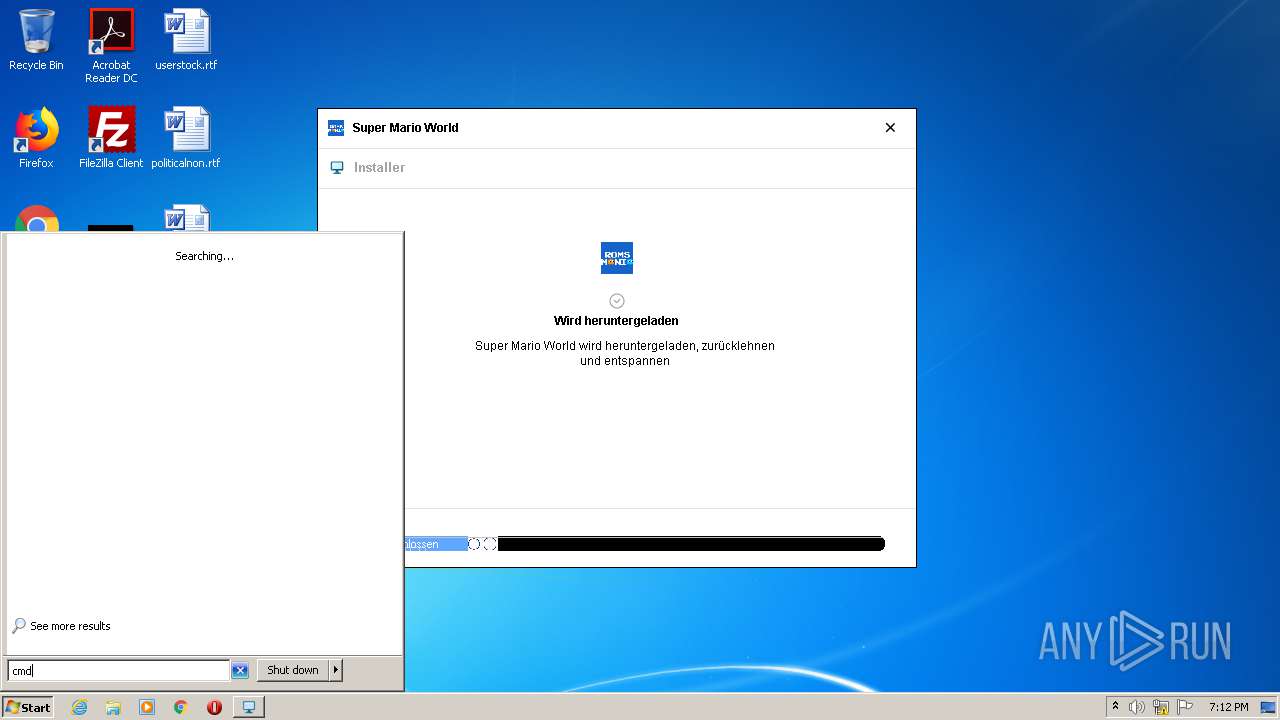Click the network tray icon
The width and height of the screenshot is (1280, 720).
point(1161,707)
